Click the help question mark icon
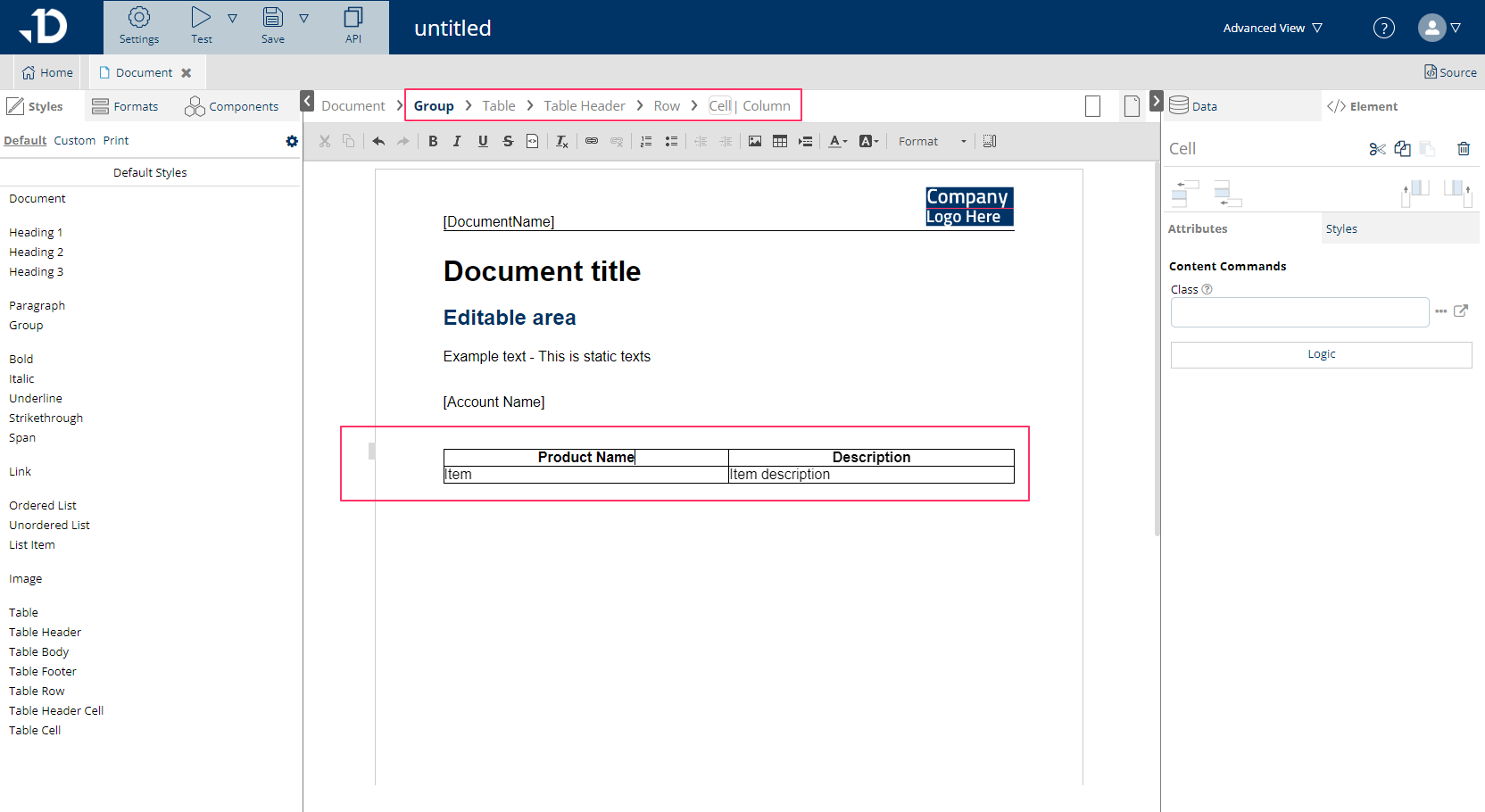1485x812 pixels. (1383, 28)
